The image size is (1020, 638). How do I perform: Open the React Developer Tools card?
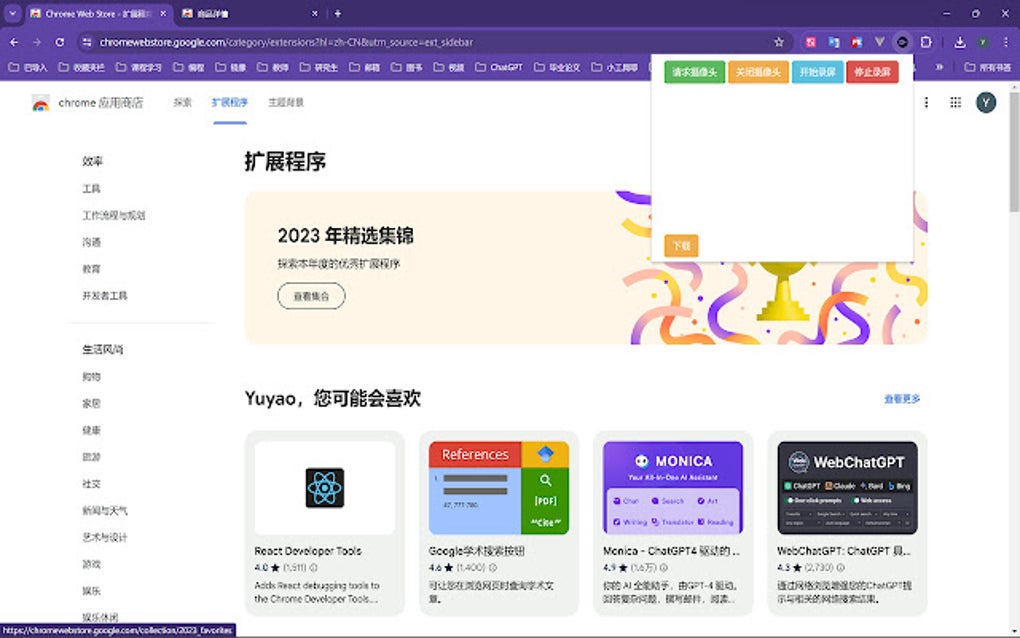(x=325, y=523)
